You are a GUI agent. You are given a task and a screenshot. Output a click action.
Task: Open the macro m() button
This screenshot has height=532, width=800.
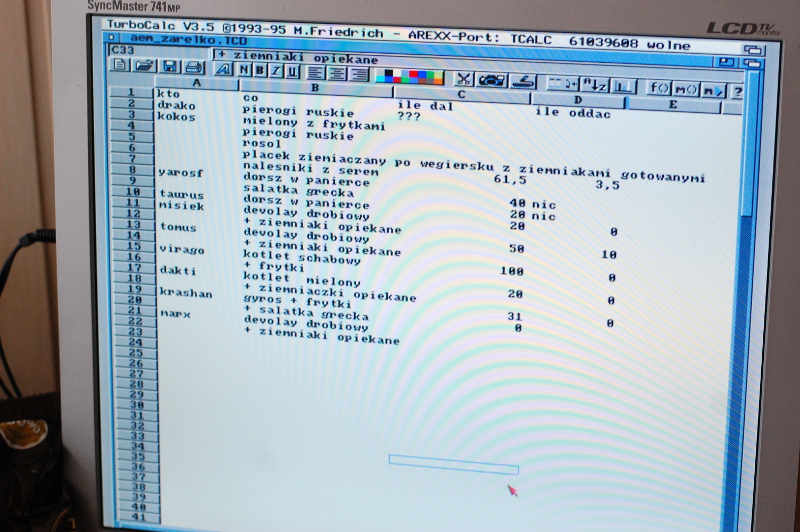point(686,90)
